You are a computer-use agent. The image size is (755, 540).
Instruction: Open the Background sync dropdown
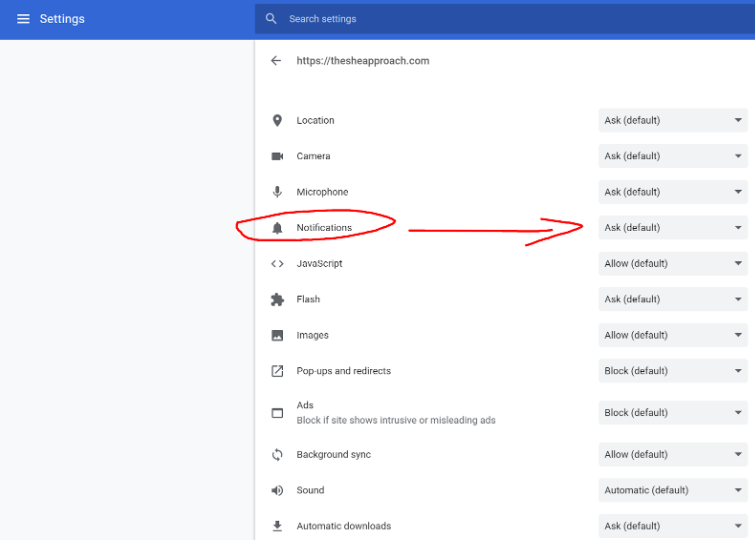pos(673,454)
